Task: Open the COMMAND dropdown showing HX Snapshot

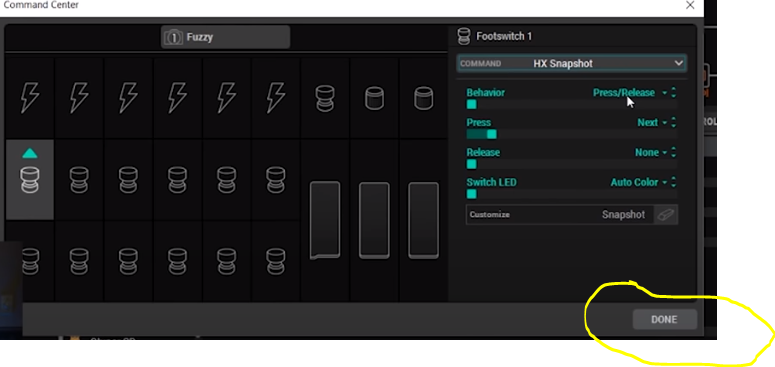Action: point(571,63)
